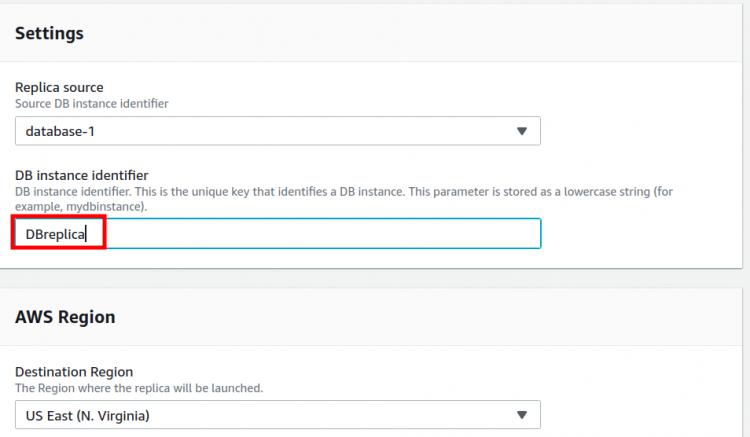
Task: Click the middle of the Replica source combo box
Action: pyautogui.click(x=277, y=131)
